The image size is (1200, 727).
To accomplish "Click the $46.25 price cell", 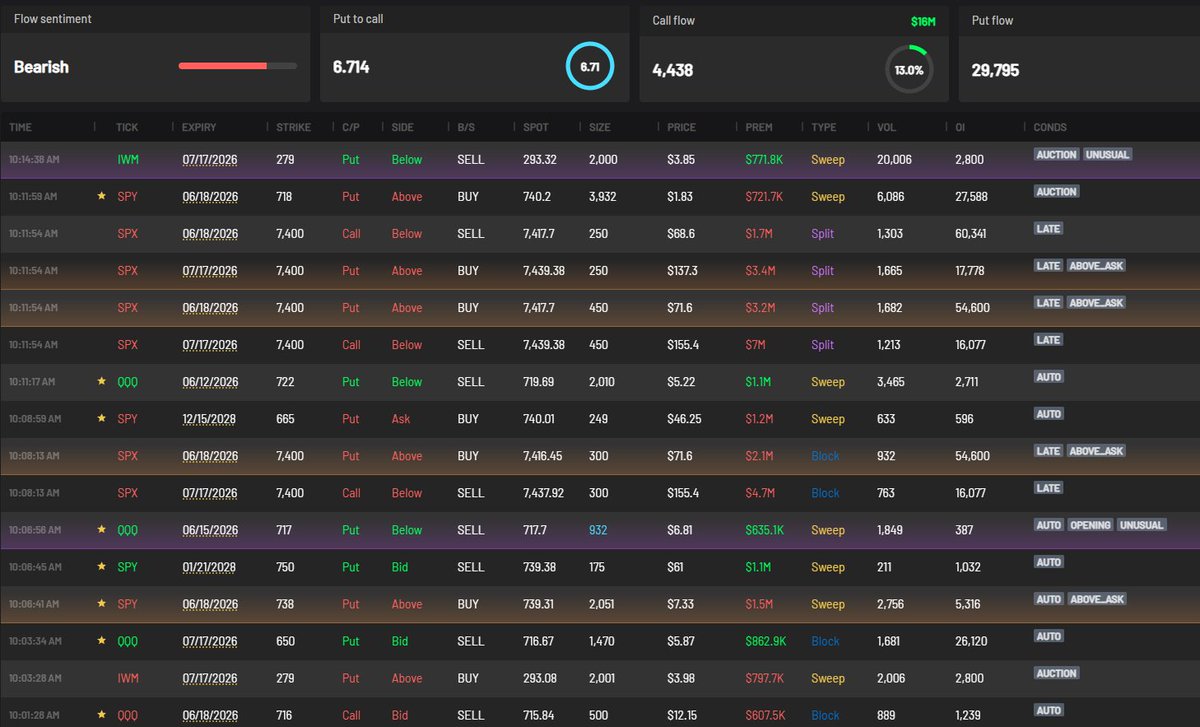I will 683,419.
